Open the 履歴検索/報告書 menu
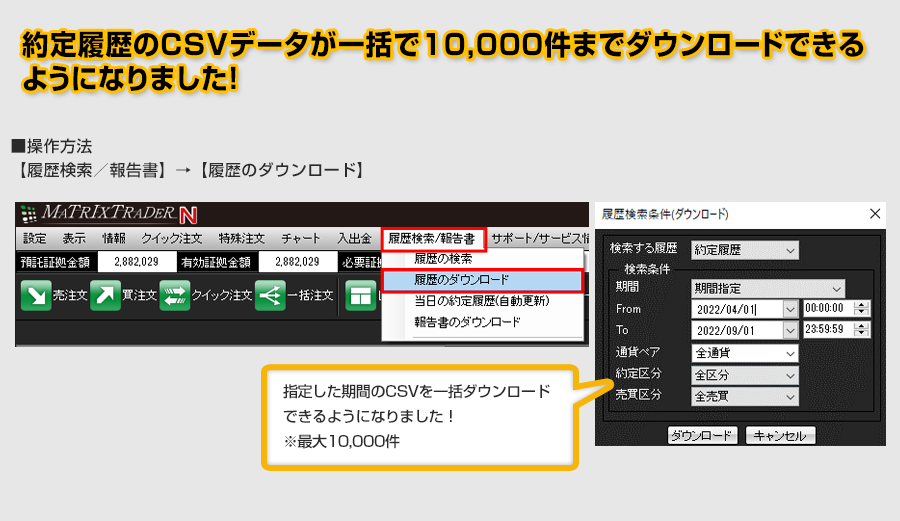 (433, 239)
